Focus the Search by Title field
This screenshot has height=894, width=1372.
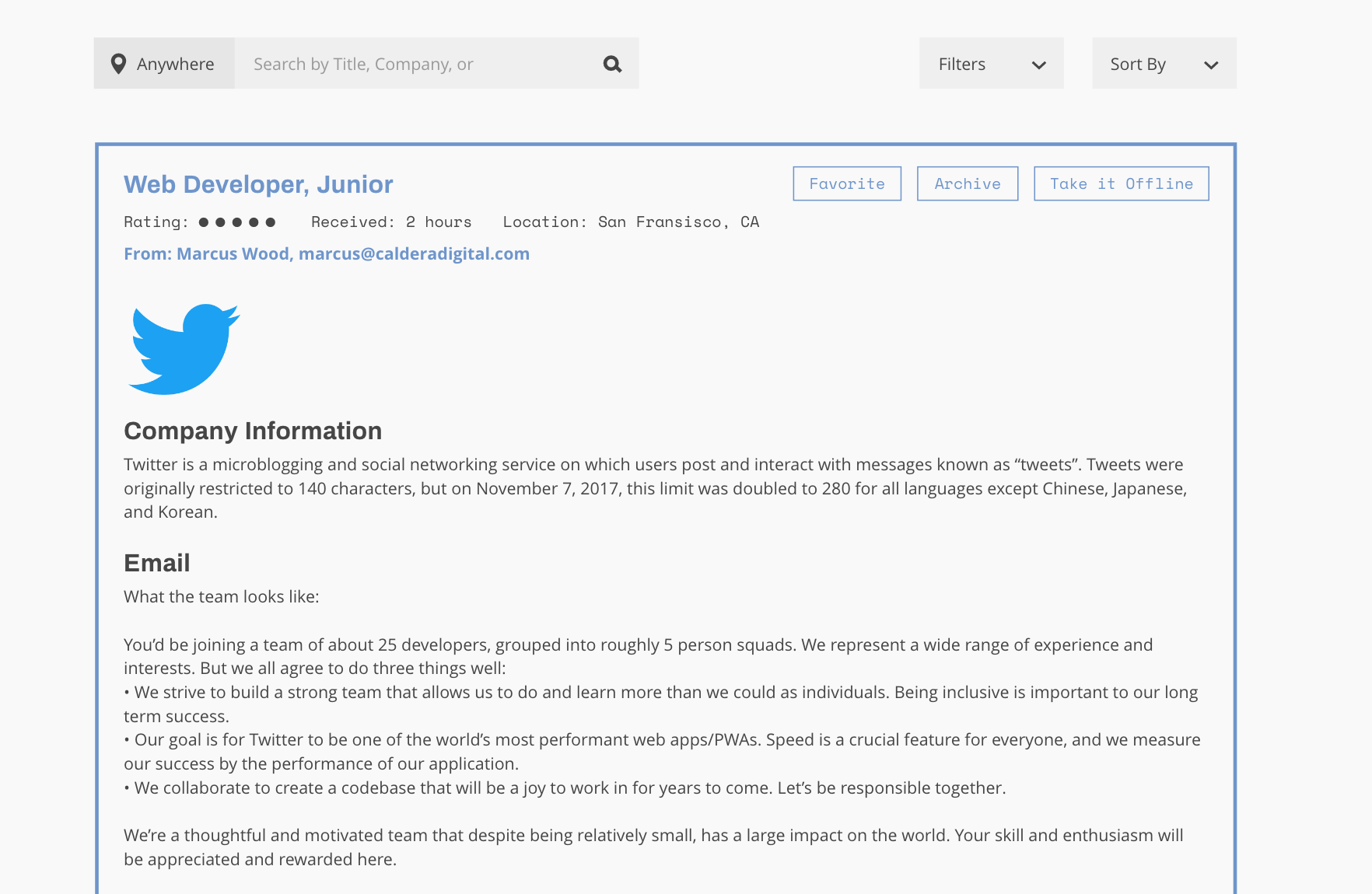click(x=437, y=64)
